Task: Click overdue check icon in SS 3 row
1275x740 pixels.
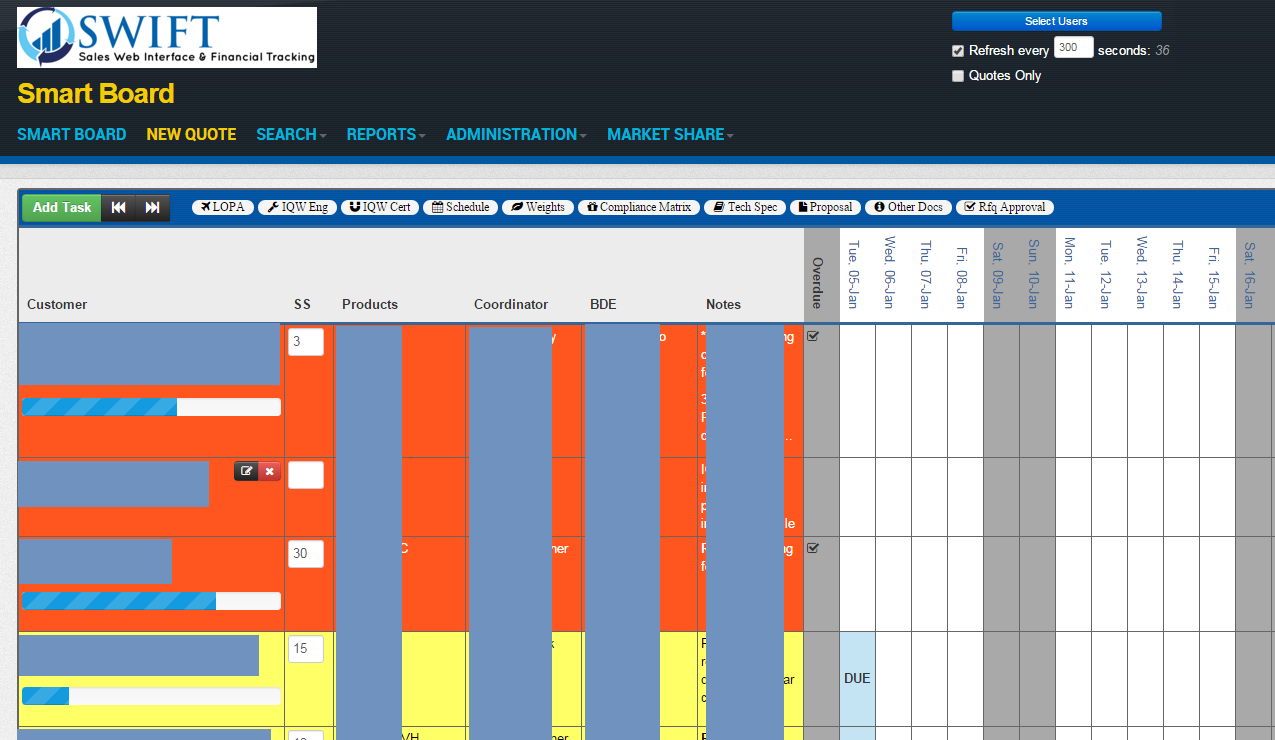Action: (813, 336)
